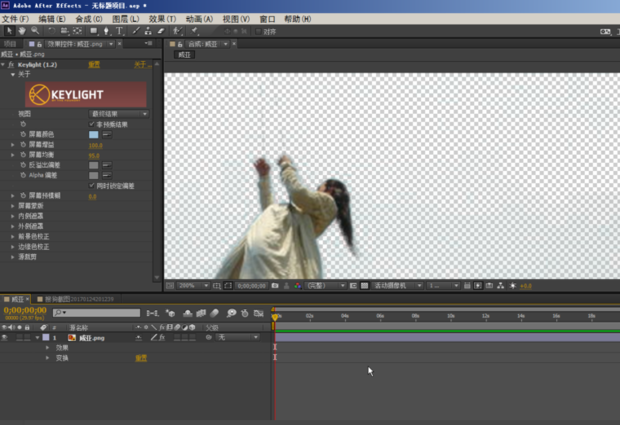Click the reset exposure icon in viewer
The height and width of the screenshot is (425, 620).
click(513, 285)
